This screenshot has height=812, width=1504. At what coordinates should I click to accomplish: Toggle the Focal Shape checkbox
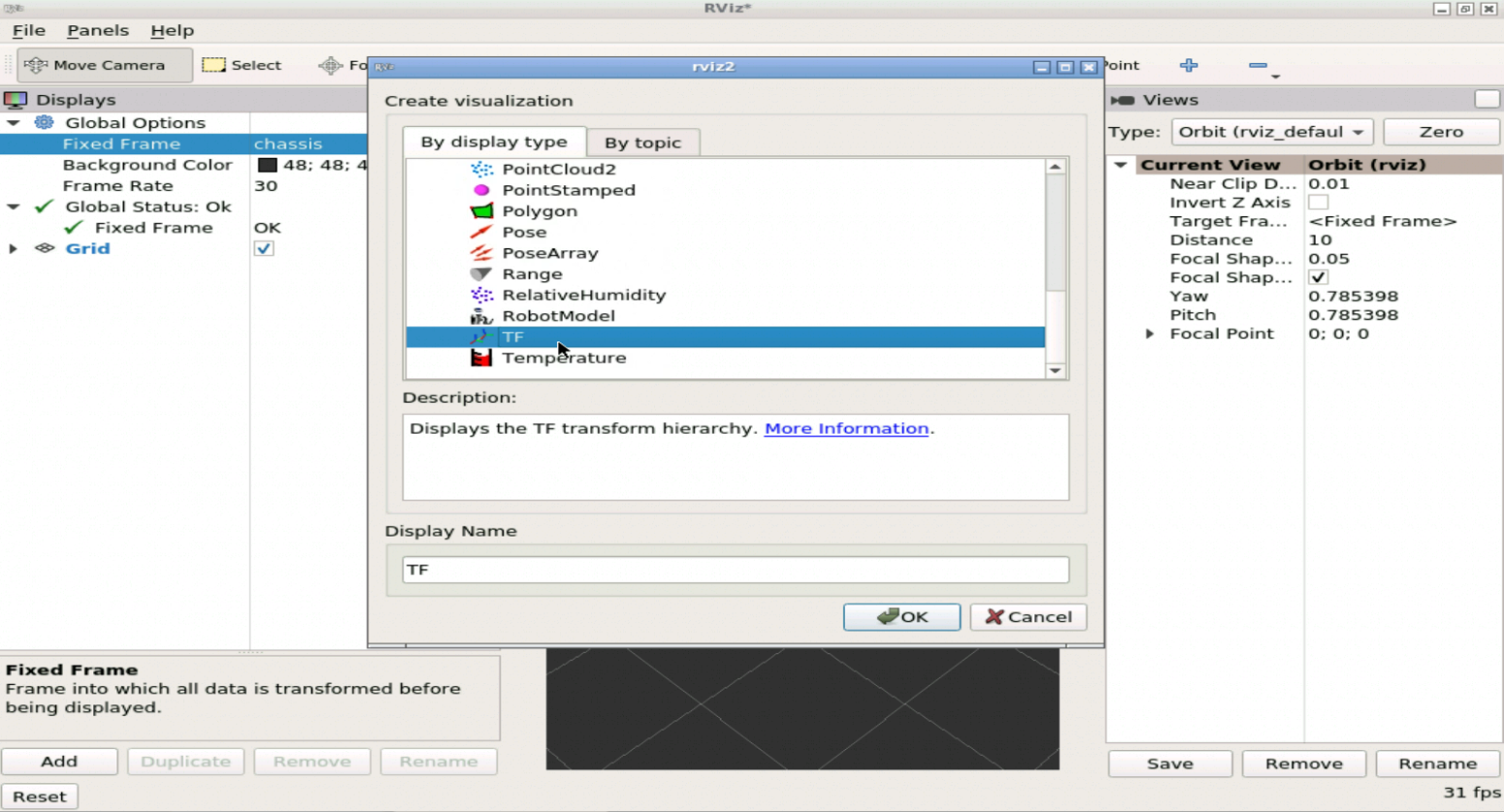pyautogui.click(x=1318, y=277)
